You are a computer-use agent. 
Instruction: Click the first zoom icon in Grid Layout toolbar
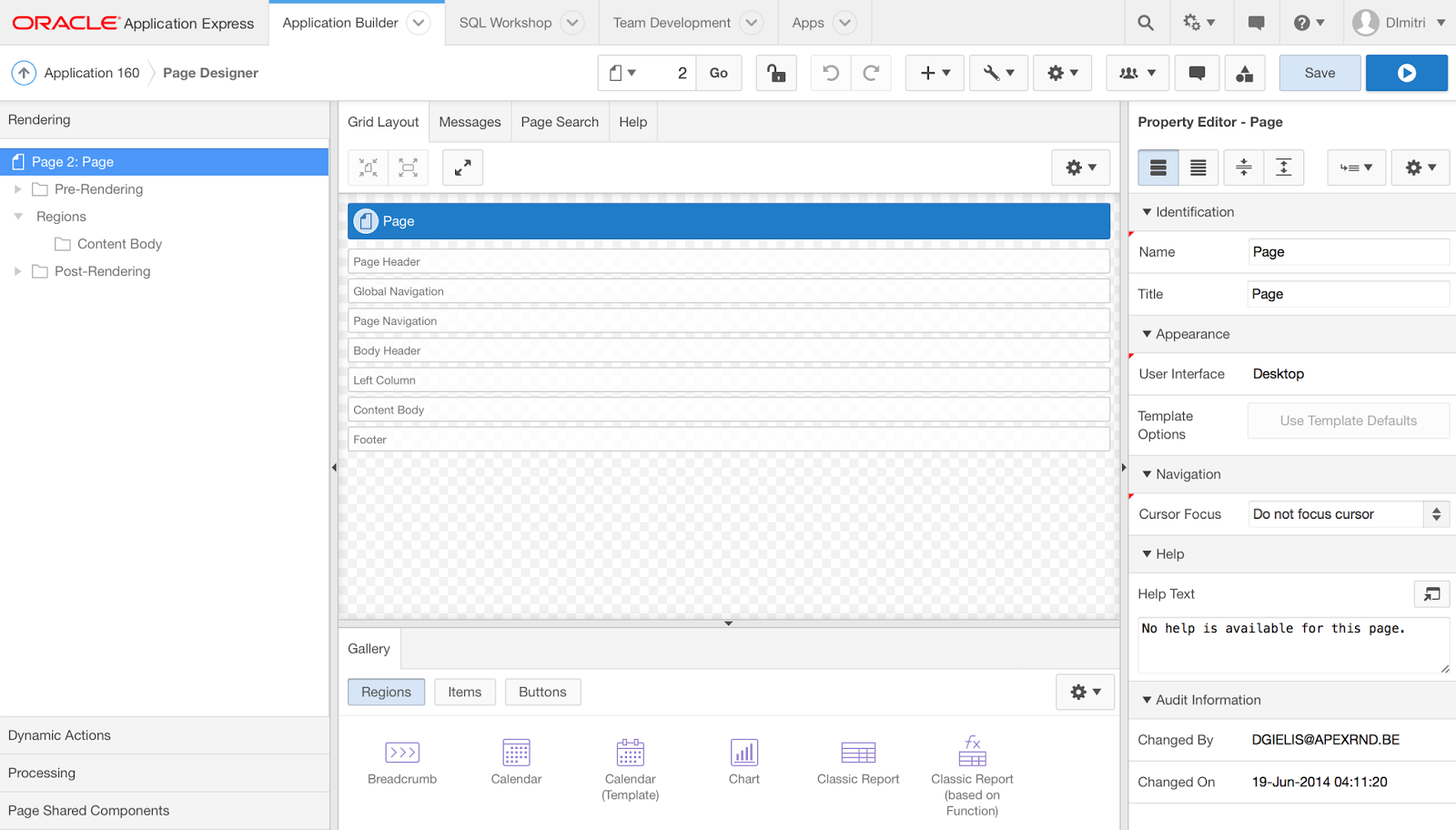pos(369,167)
